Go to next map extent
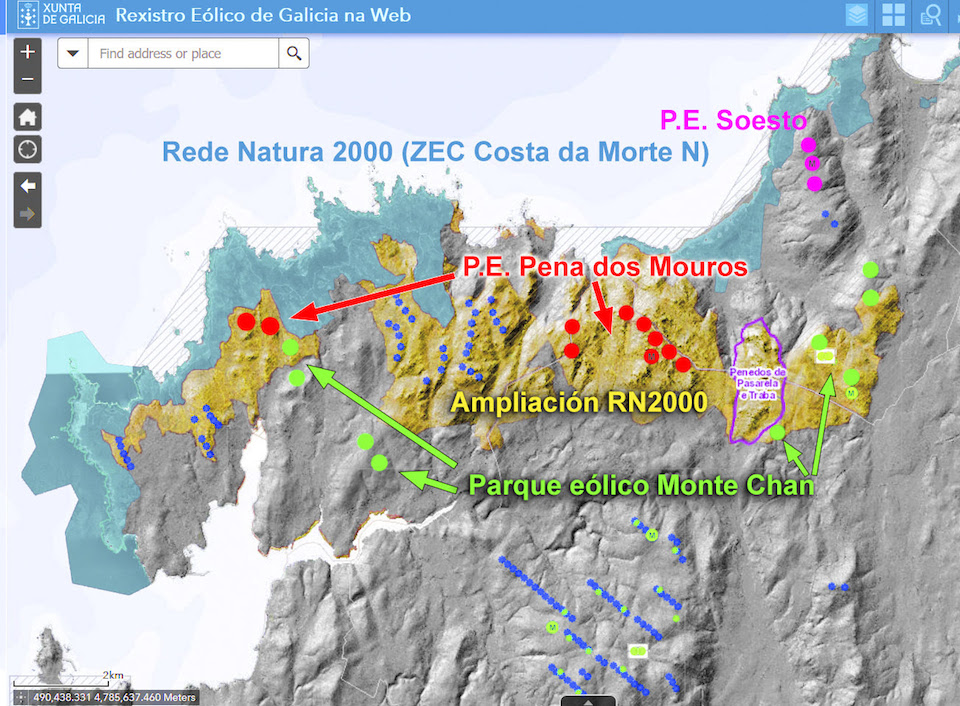 (x=27, y=213)
